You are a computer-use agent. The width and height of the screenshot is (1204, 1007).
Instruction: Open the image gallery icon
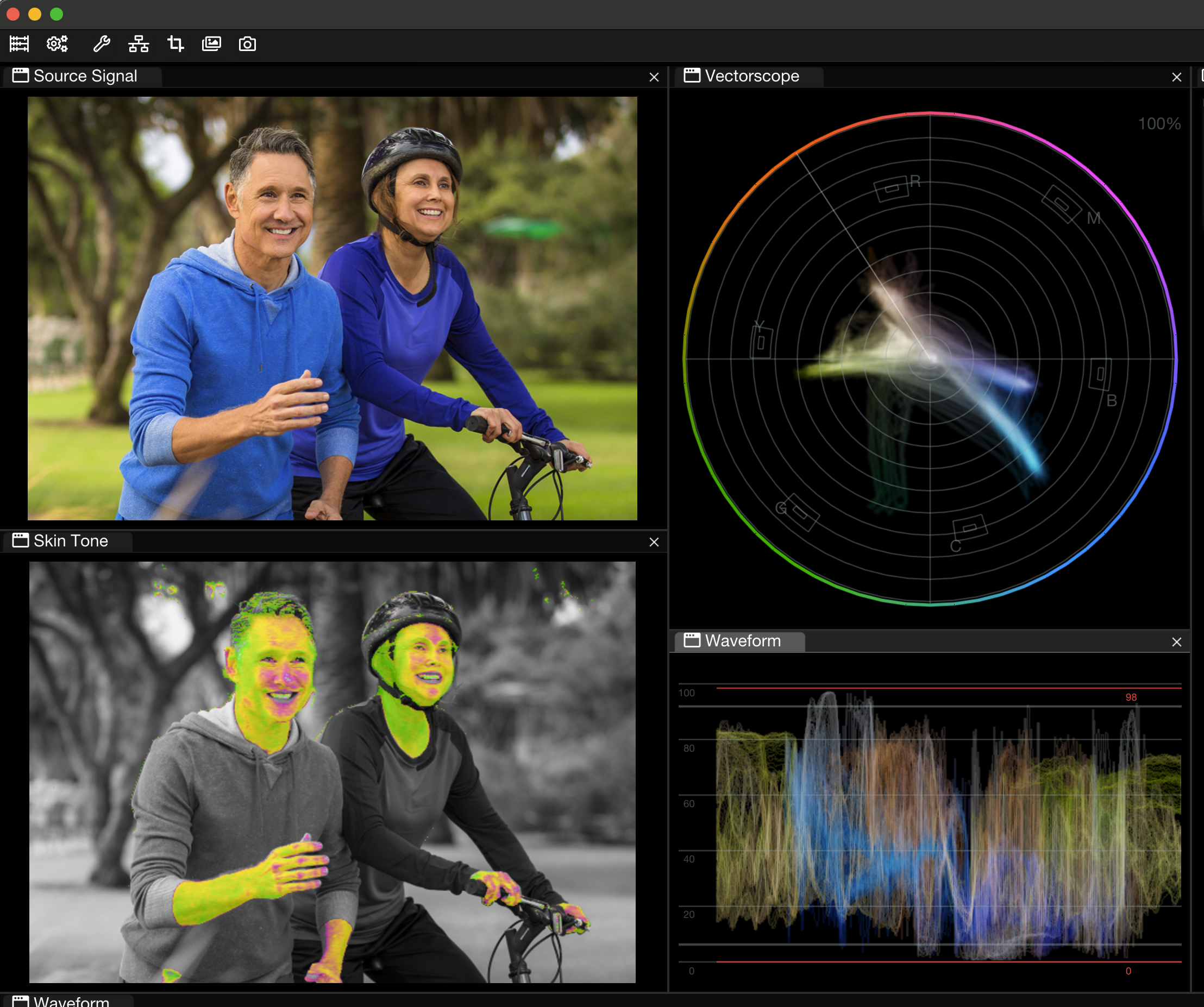tap(211, 44)
